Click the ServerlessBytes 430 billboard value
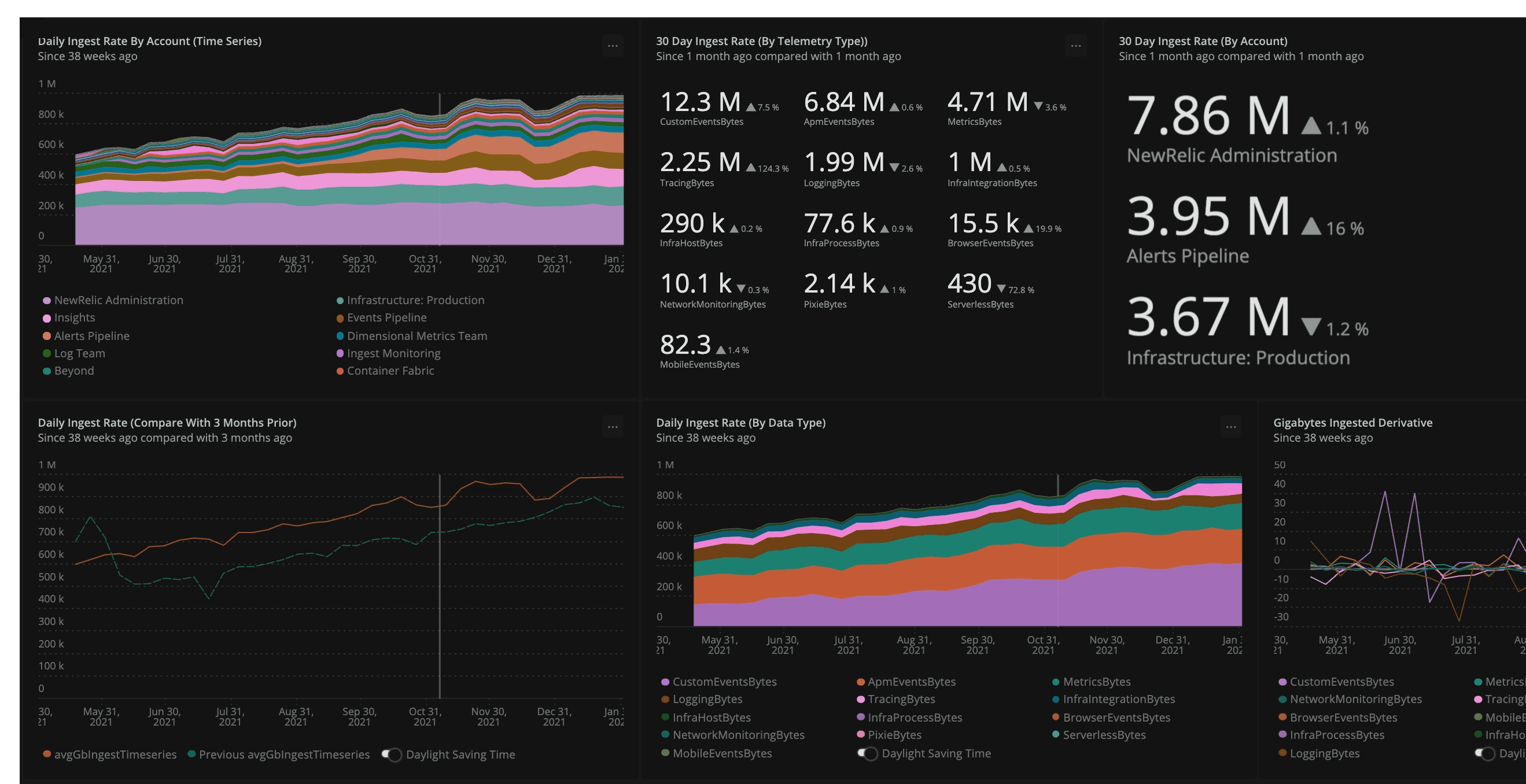Viewport: 1526px width, 784px height. (x=969, y=284)
